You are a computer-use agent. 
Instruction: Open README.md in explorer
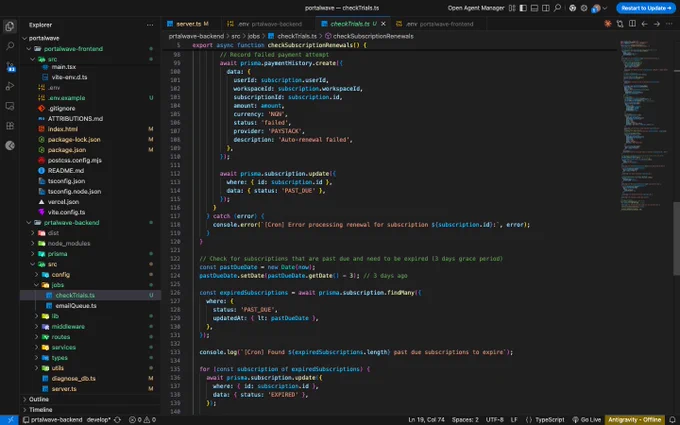65,170
